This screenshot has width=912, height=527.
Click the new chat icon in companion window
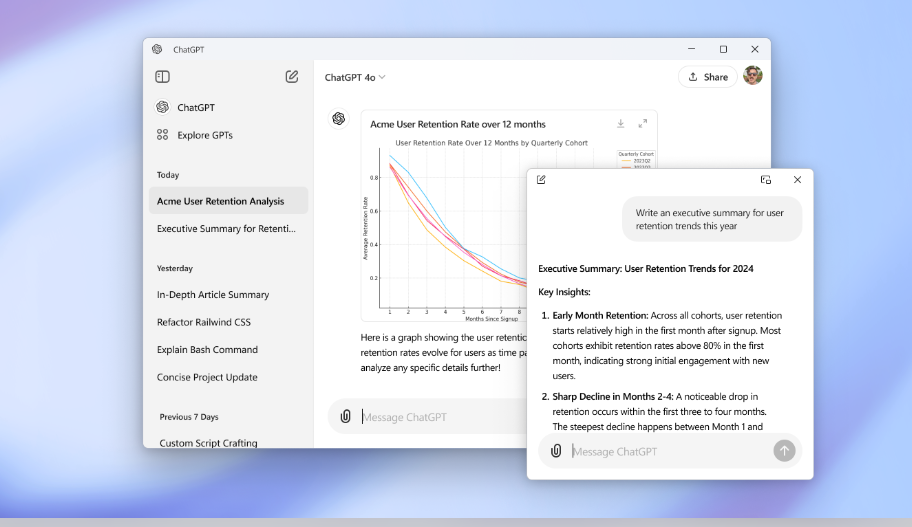click(541, 180)
